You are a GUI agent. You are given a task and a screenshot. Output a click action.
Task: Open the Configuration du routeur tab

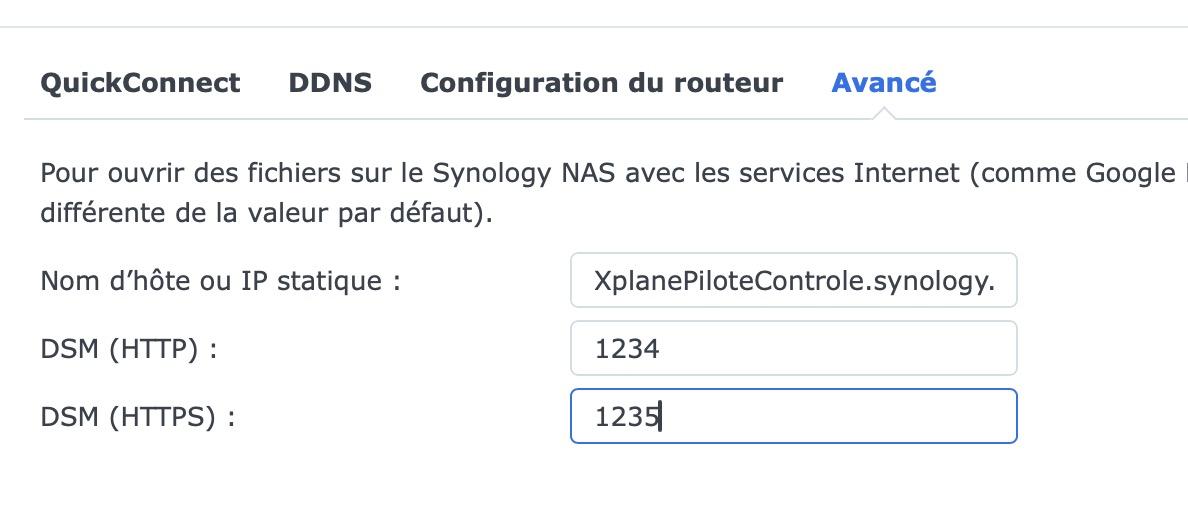(601, 83)
